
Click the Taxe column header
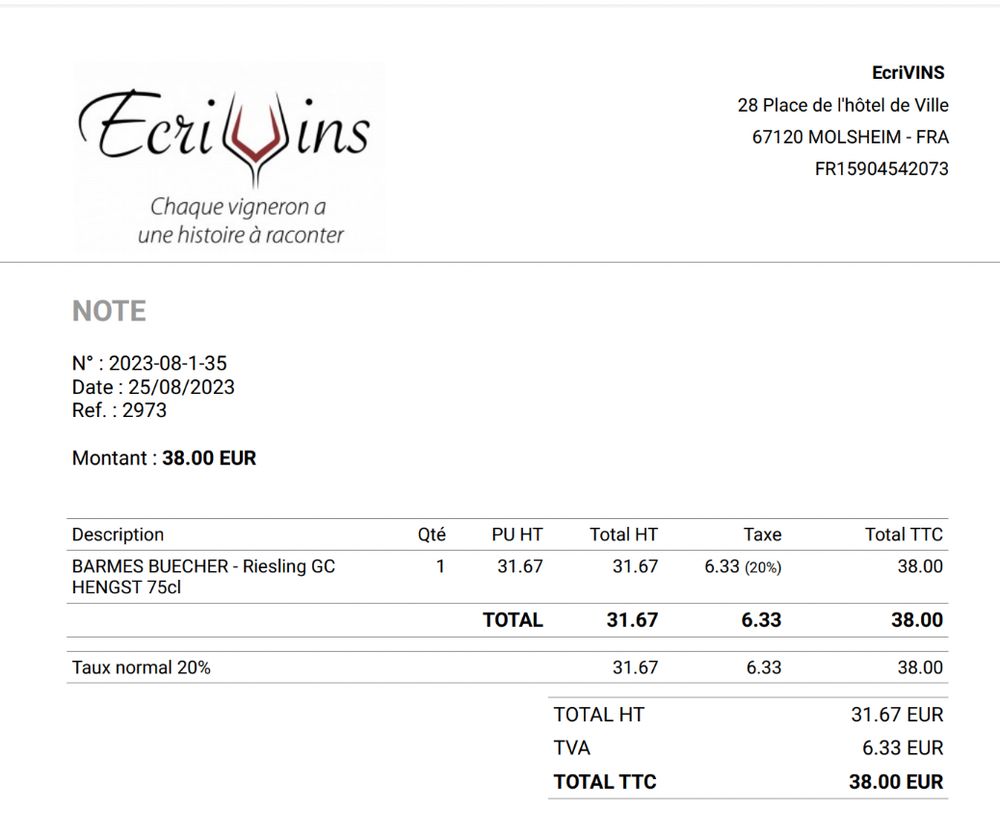(762, 534)
